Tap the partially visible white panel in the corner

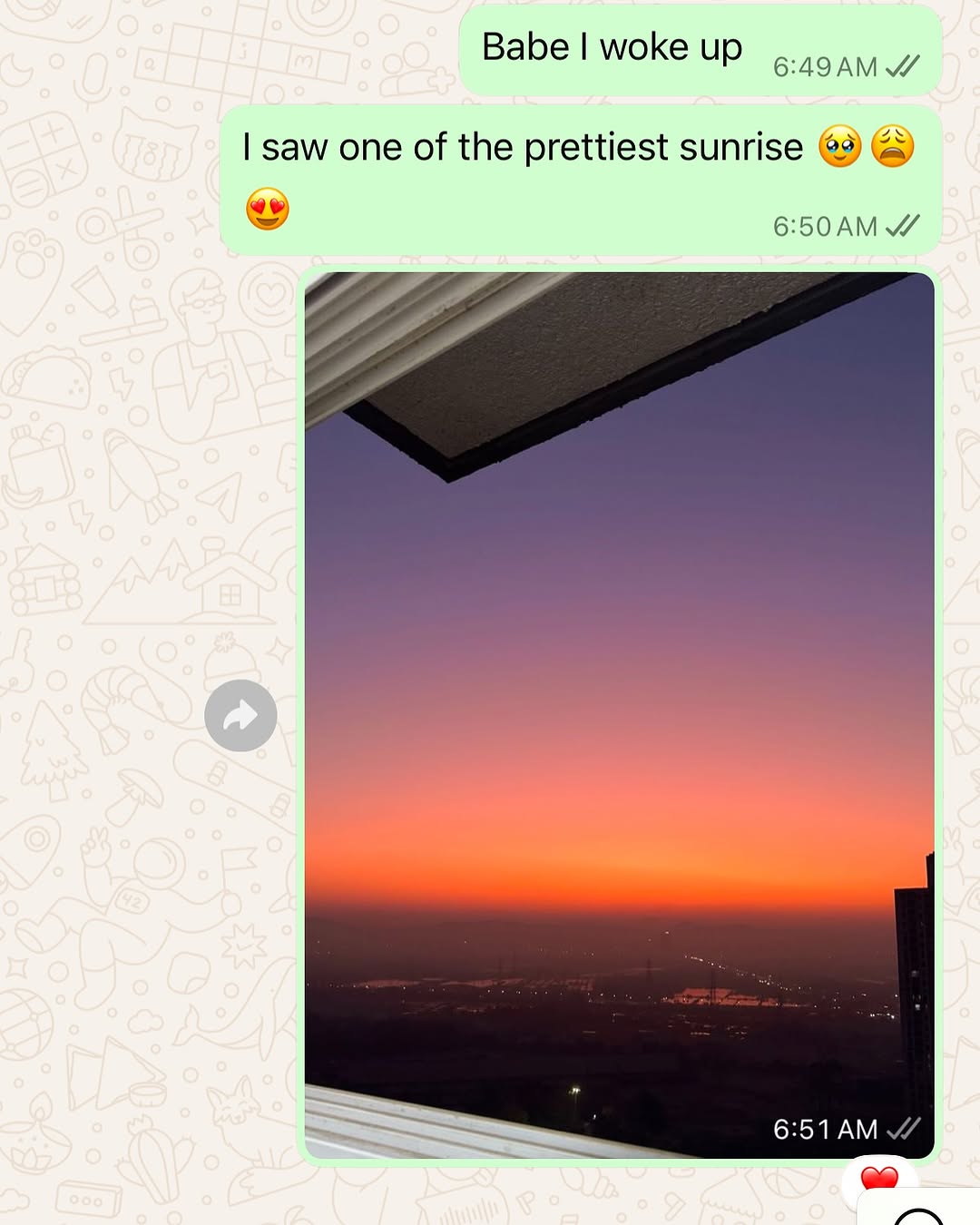click(x=918, y=1206)
